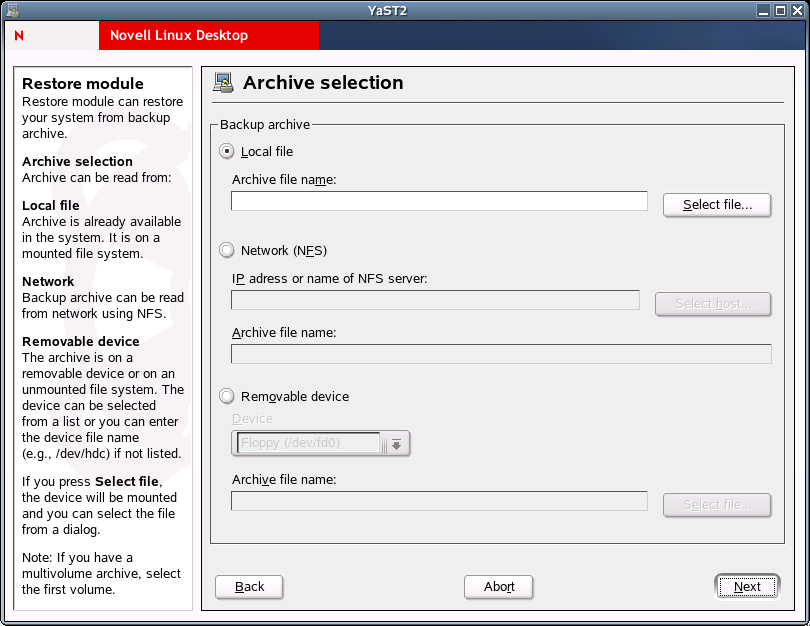The width and height of the screenshot is (810, 626).
Task: Go Back to the previous step
Action: point(249,587)
